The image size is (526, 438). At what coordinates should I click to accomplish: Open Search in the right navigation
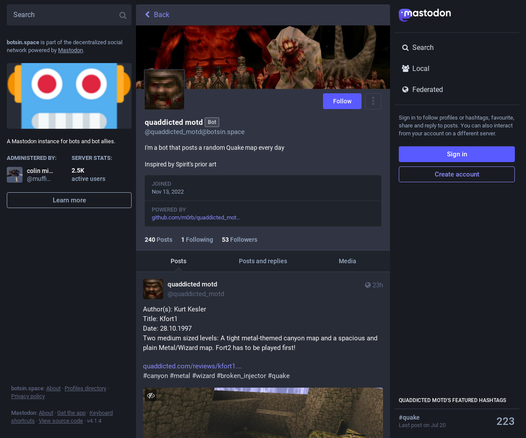point(418,48)
